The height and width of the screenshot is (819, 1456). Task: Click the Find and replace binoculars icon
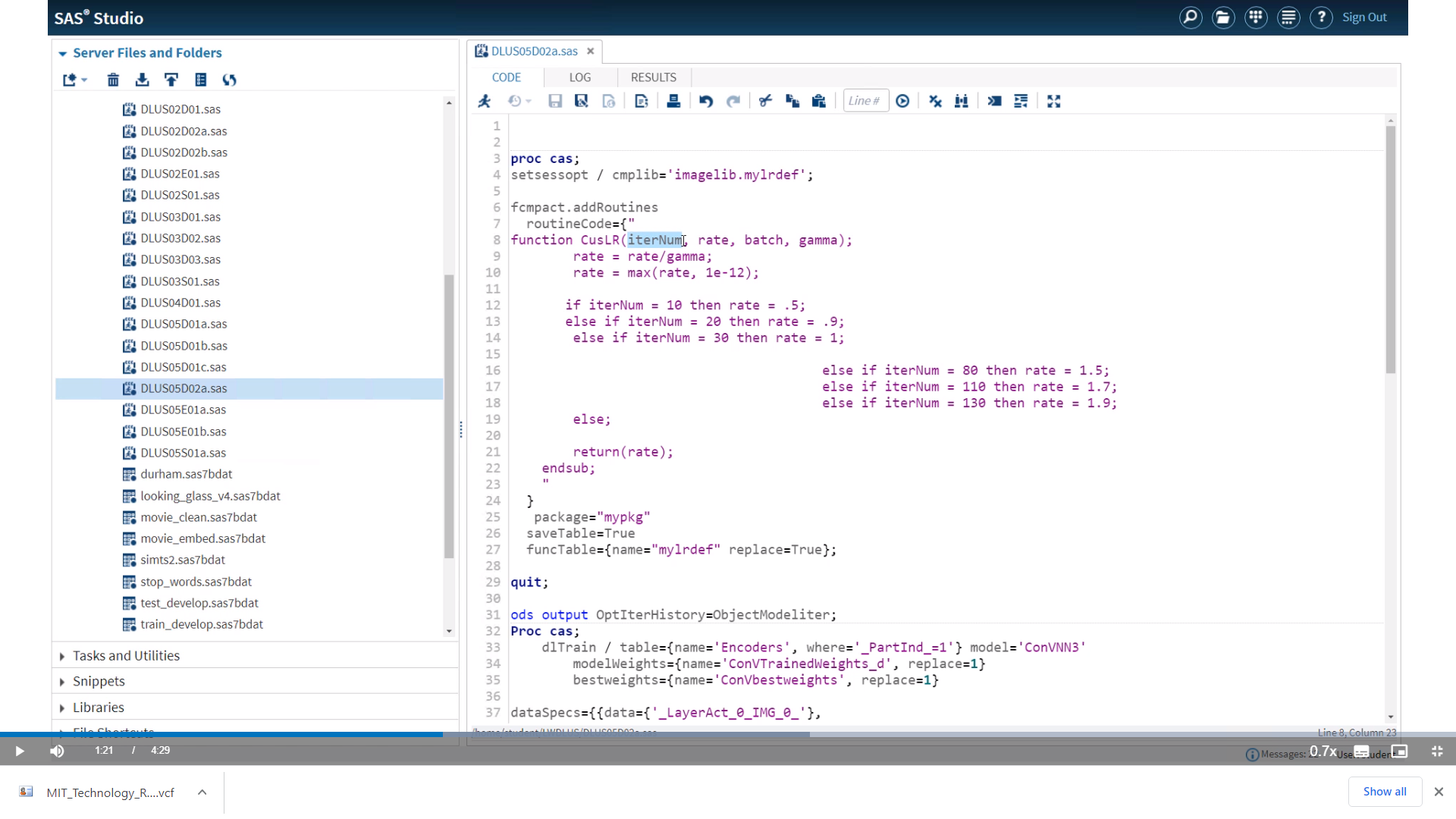[962, 101]
